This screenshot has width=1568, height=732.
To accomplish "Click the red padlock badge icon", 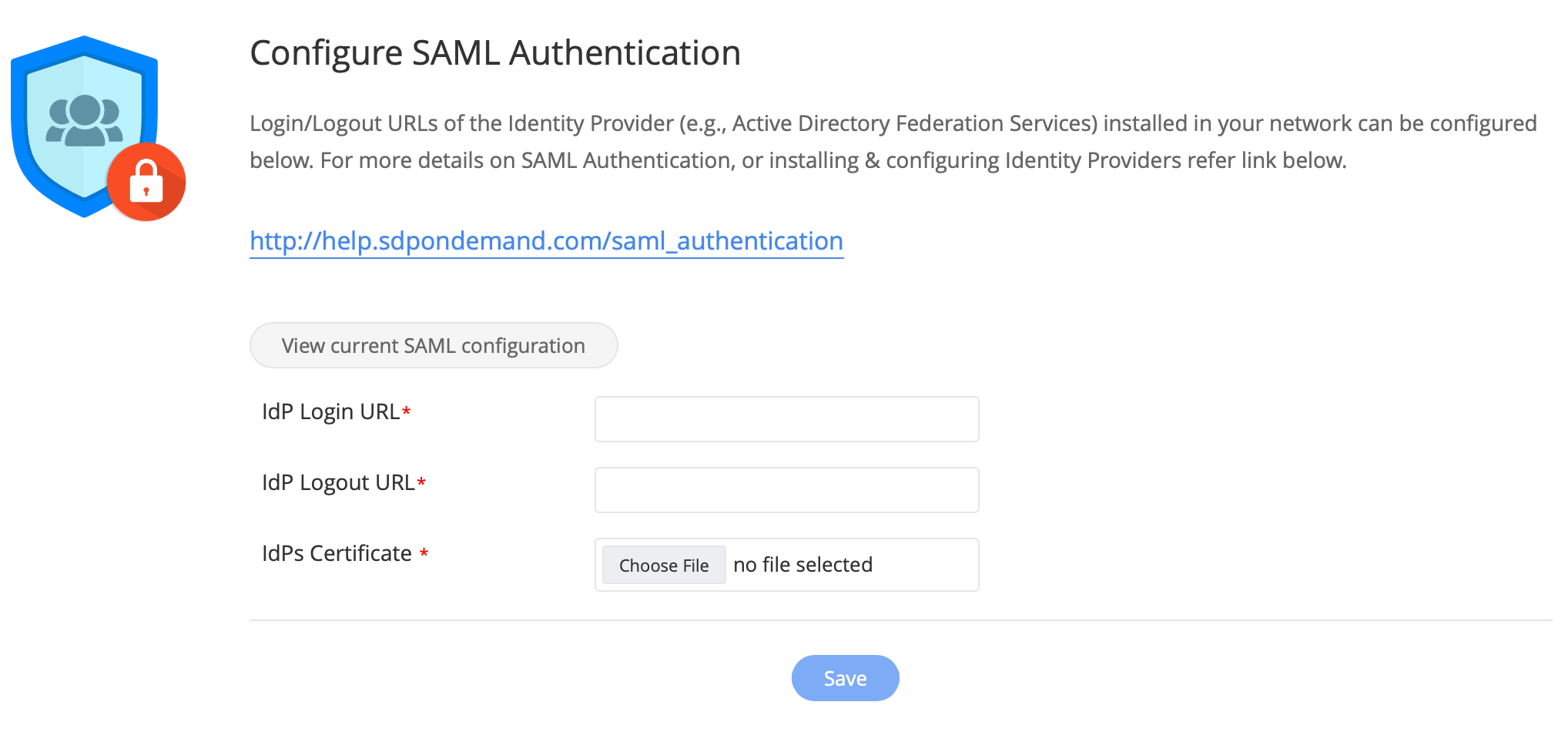I will click(x=146, y=182).
